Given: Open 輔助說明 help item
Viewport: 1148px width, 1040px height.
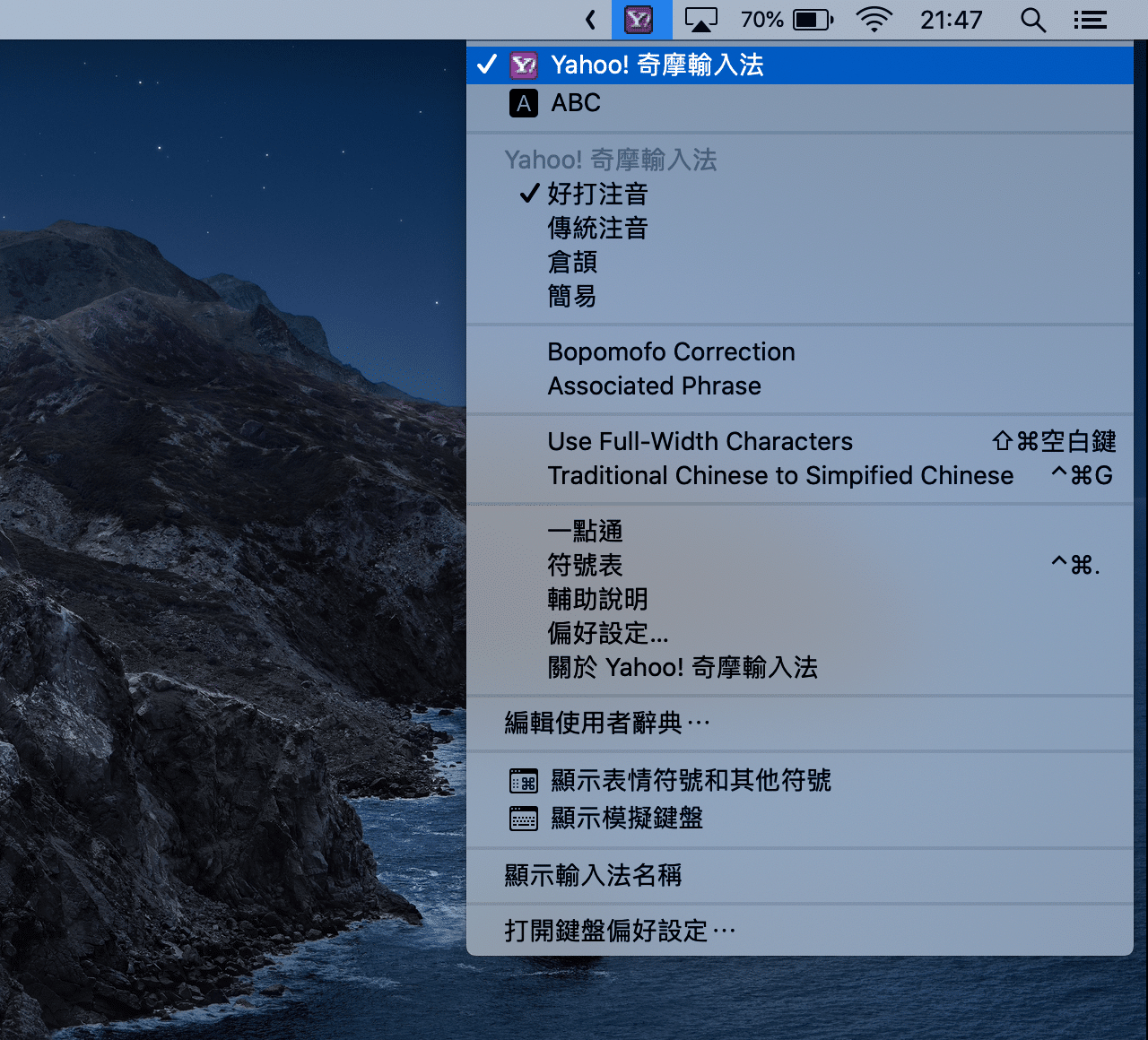Looking at the screenshot, I should [x=800, y=599].
